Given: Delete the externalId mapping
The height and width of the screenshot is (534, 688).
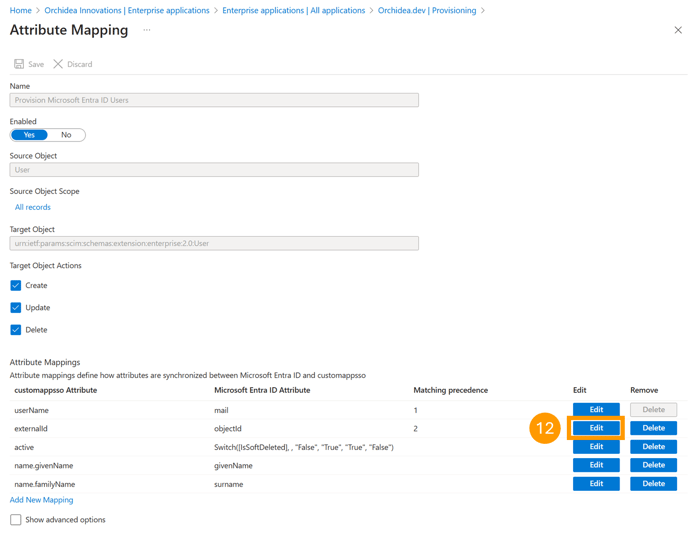Looking at the screenshot, I should (653, 428).
